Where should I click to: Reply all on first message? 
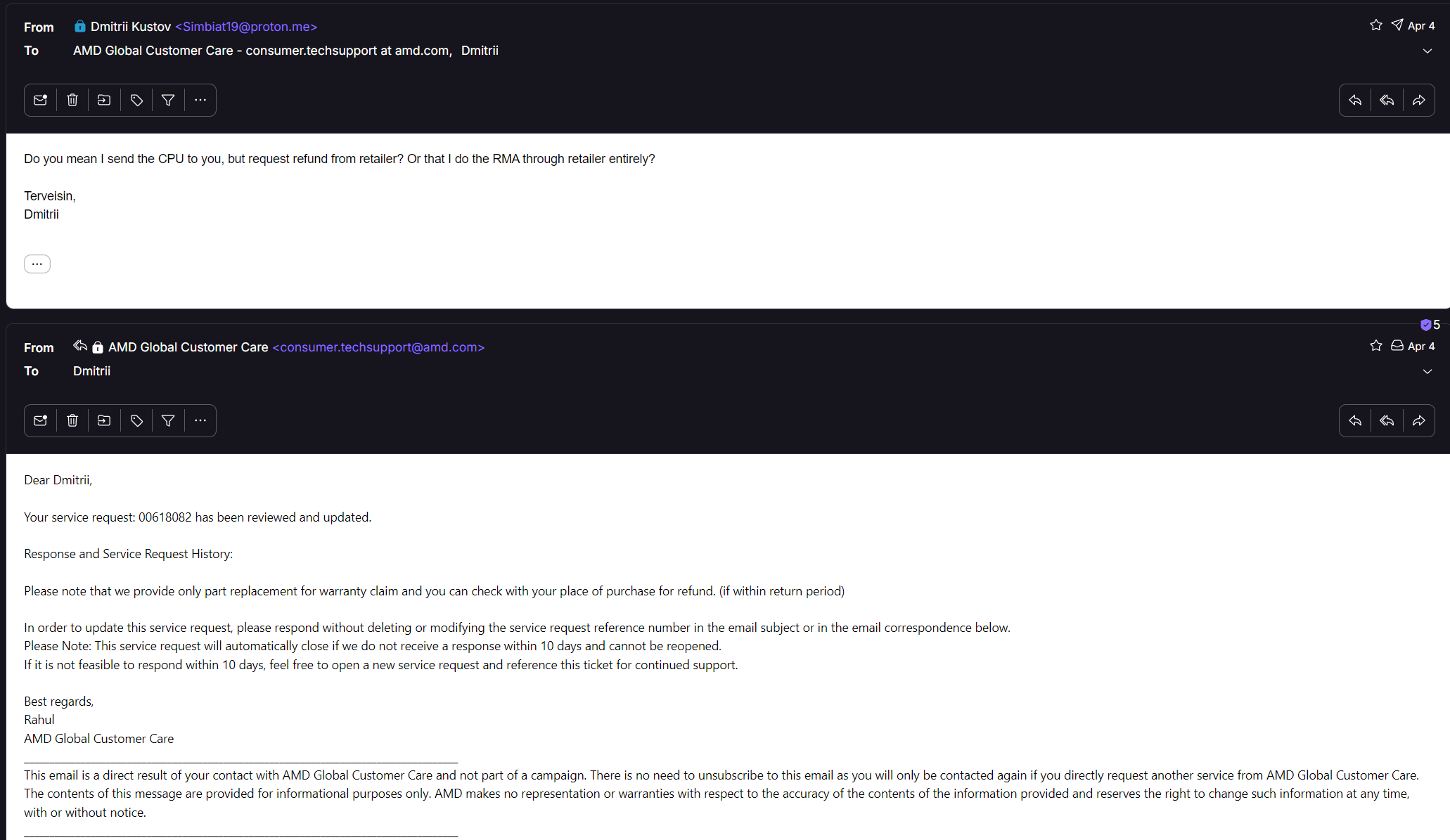click(x=1387, y=100)
